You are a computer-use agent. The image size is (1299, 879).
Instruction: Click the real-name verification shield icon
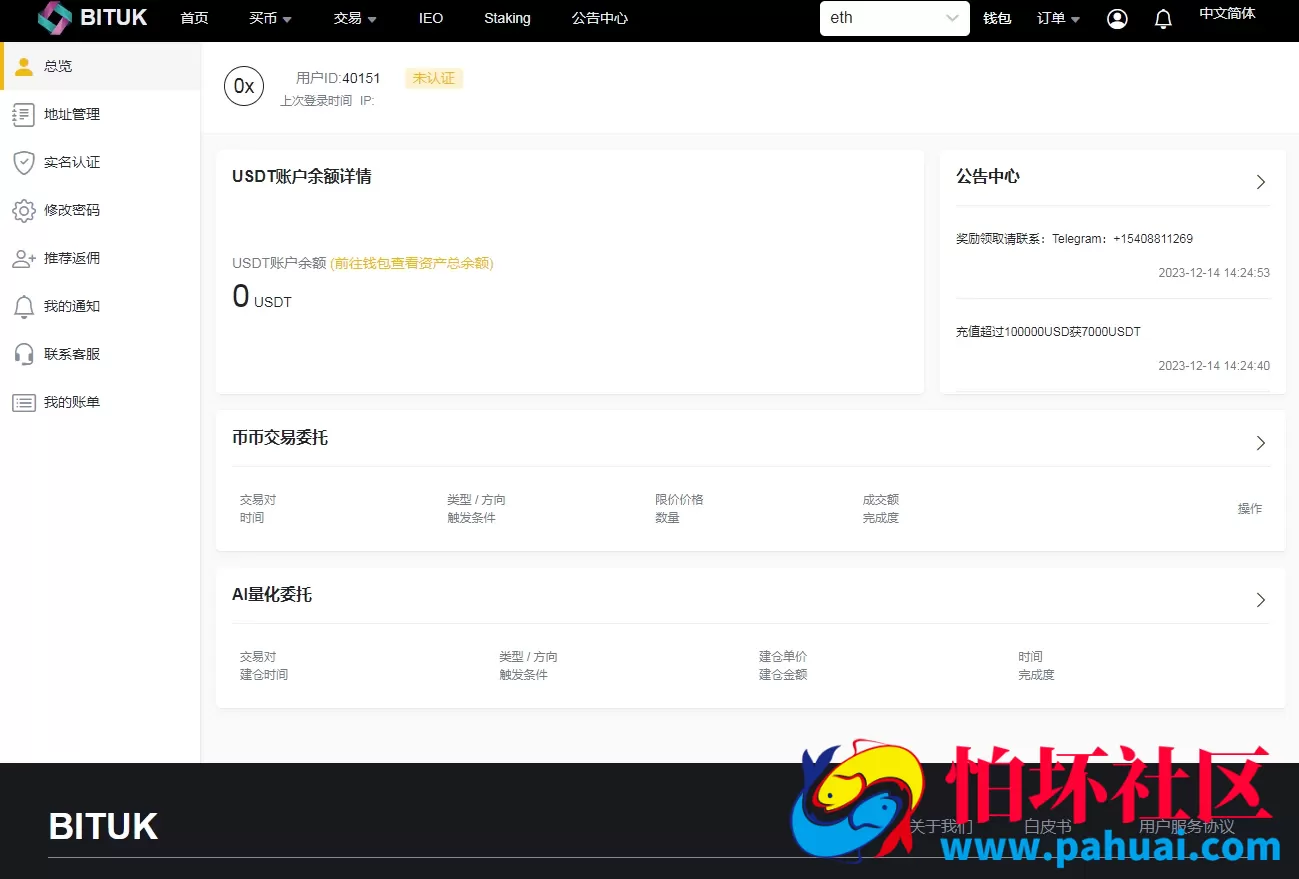click(24, 163)
